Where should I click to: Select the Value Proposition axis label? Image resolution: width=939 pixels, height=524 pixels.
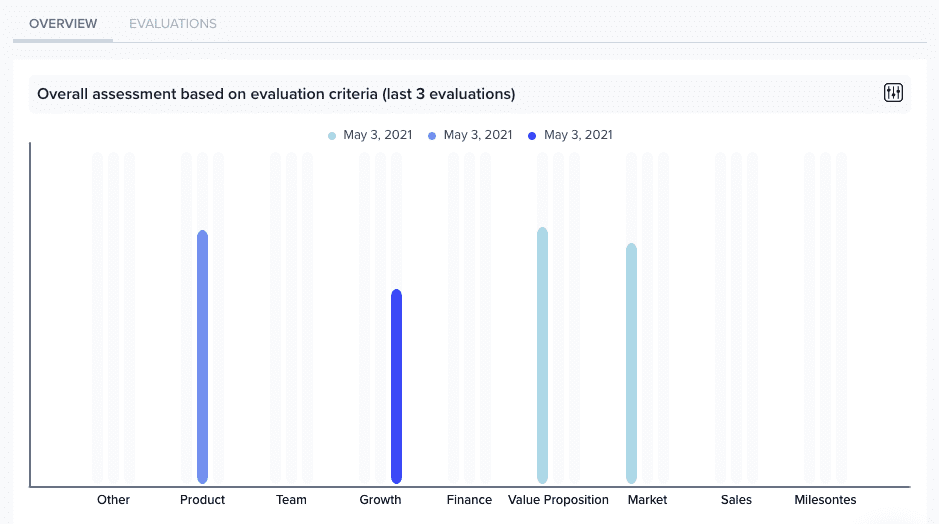(x=558, y=500)
